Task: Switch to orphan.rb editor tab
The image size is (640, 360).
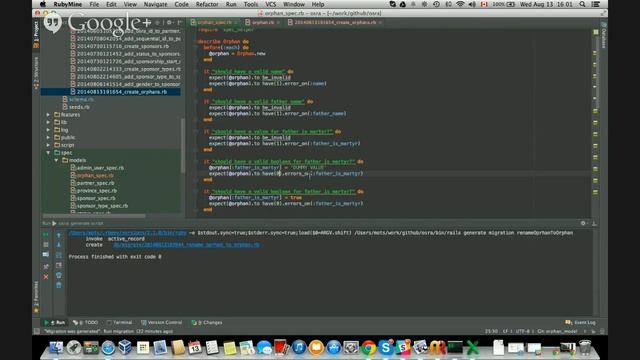Action: [x=262, y=22]
